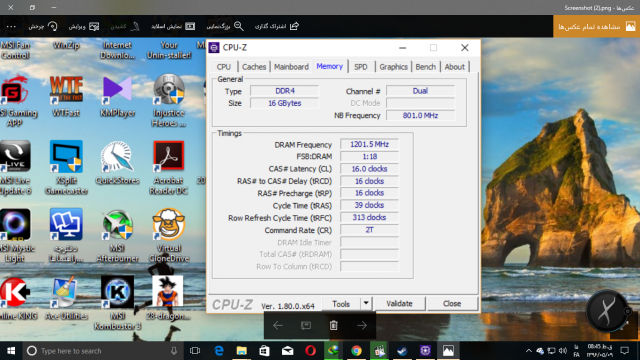This screenshot has width=640, height=360.
Task: Open the 28-dragon image file icon
Action: [x=168, y=298]
